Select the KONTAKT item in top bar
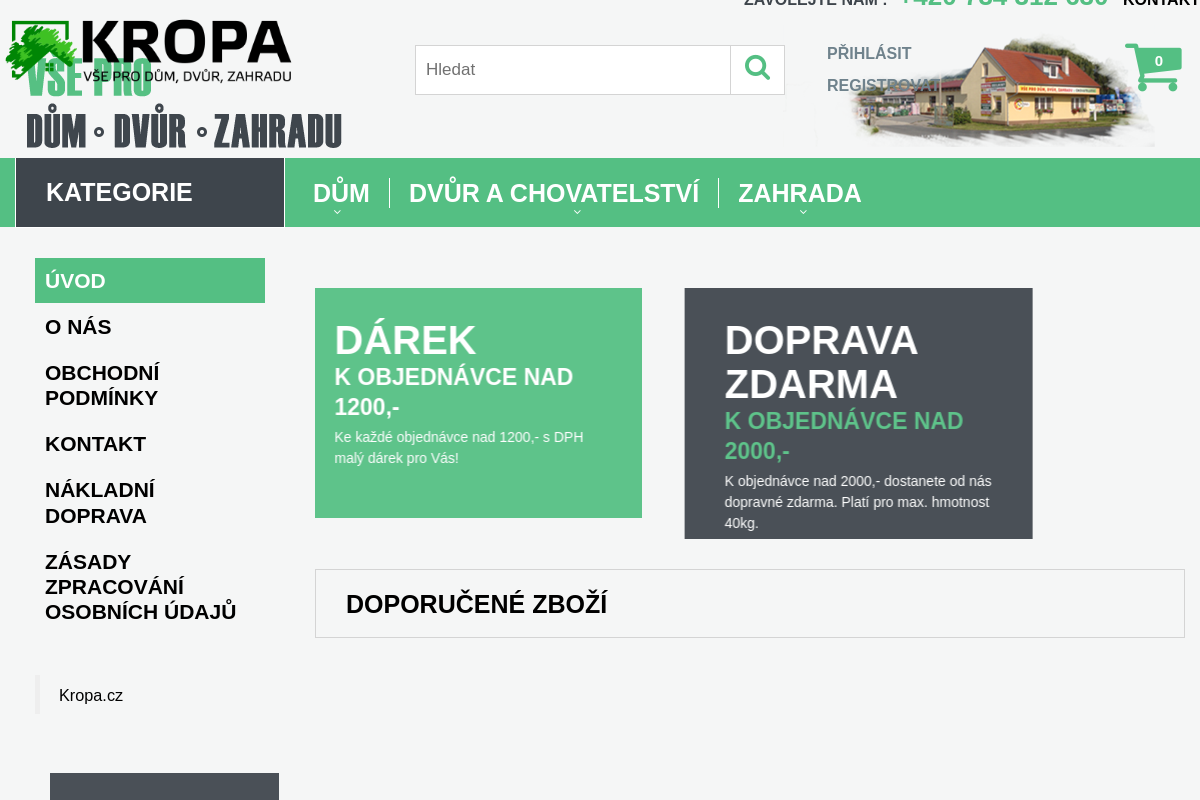 1160,3
